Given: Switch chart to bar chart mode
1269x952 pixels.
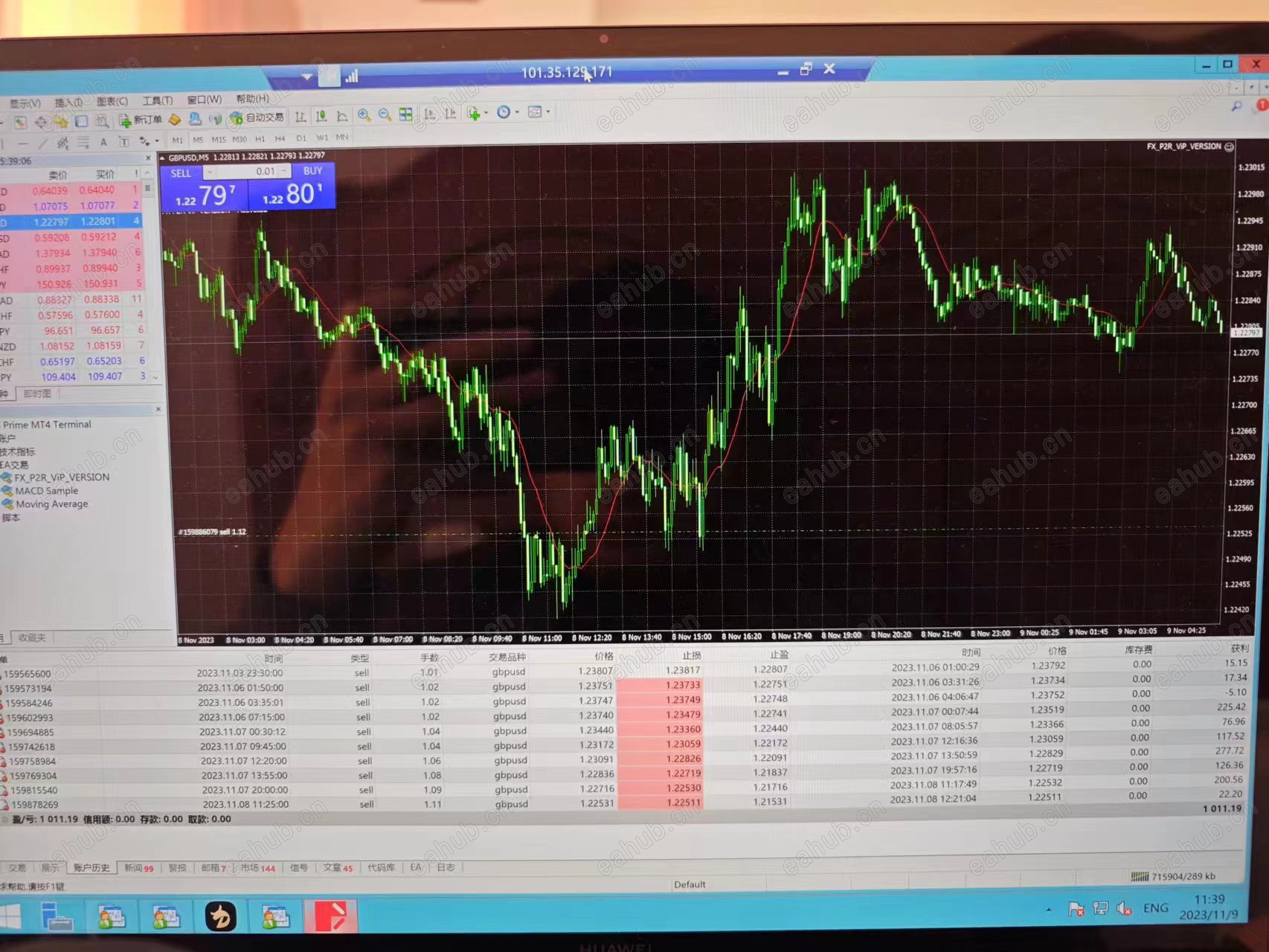Looking at the screenshot, I should (301, 116).
